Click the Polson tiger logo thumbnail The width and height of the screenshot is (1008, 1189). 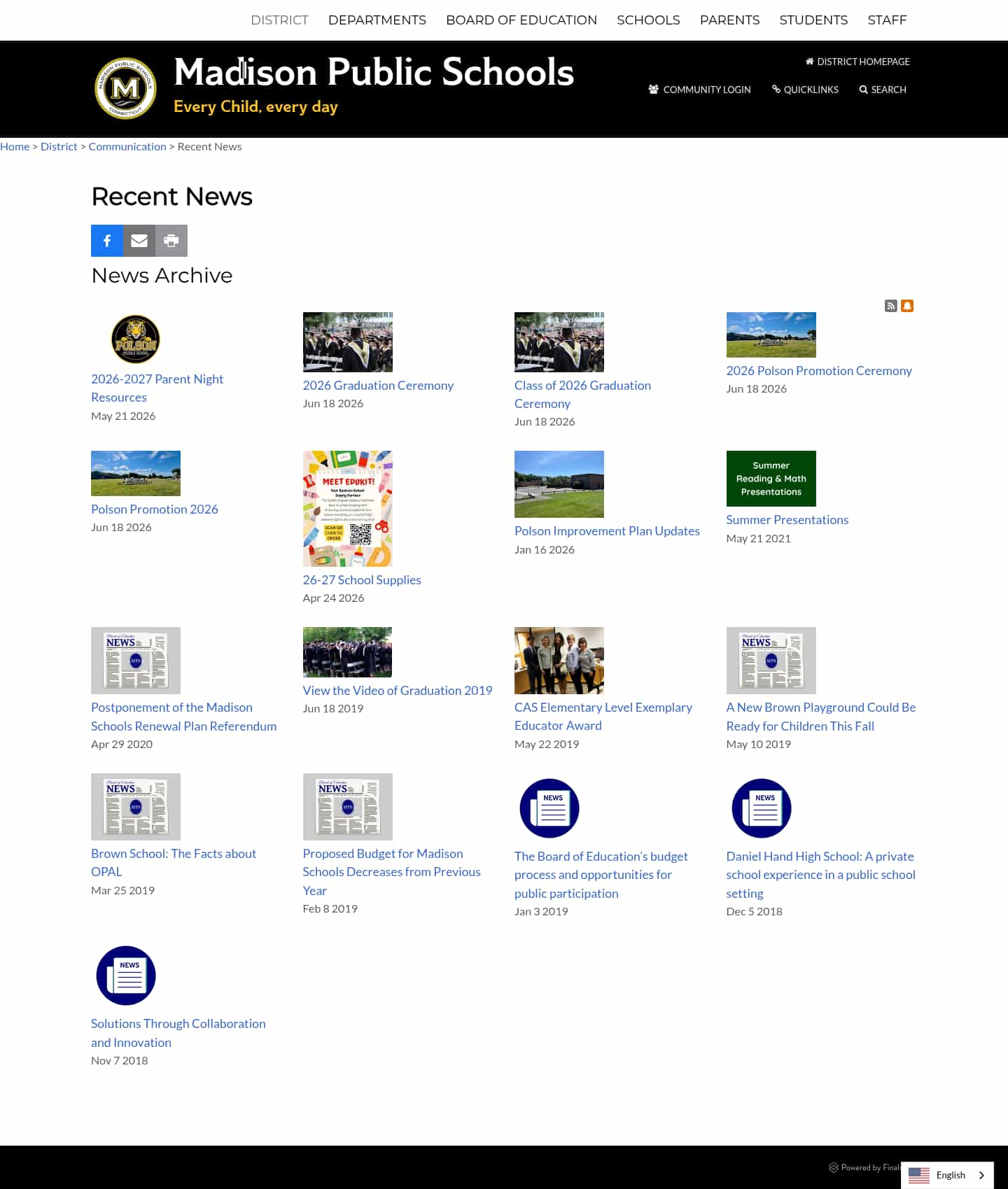136,339
